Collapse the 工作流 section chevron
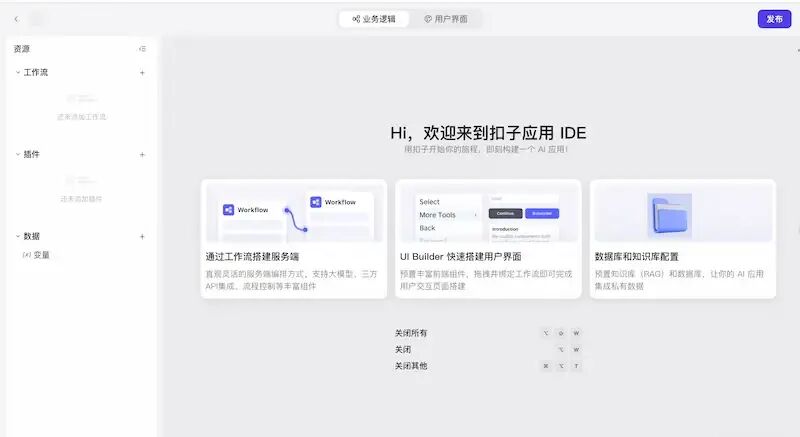 [18, 72]
